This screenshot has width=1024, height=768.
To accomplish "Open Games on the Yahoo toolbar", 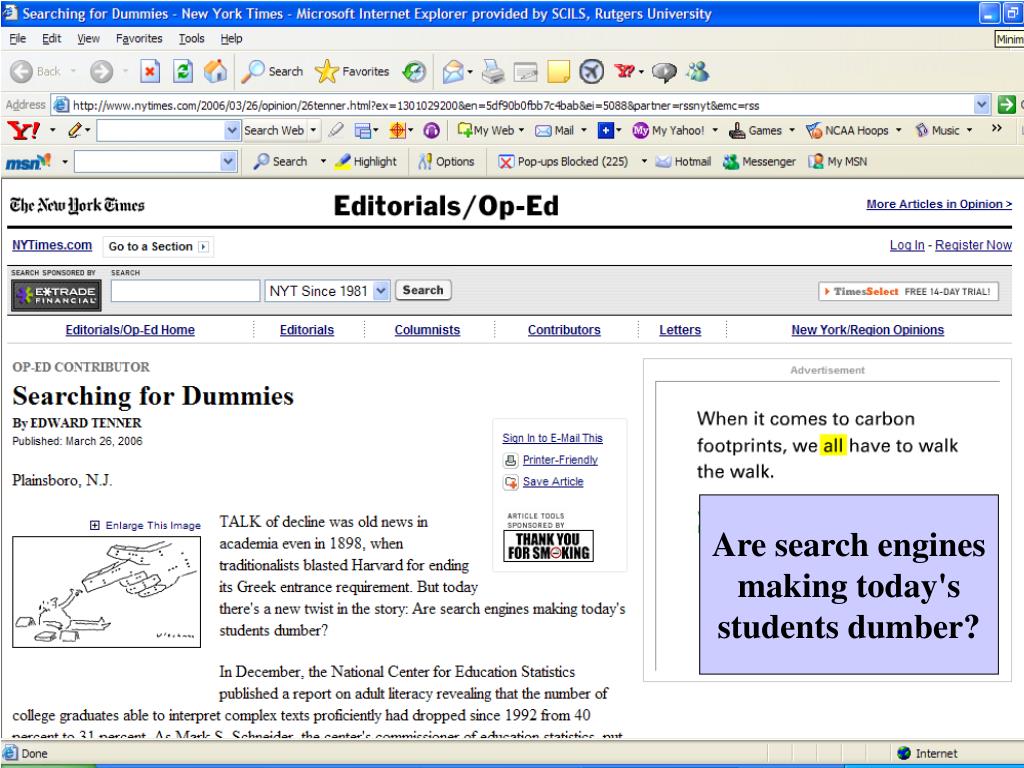I will (756, 131).
